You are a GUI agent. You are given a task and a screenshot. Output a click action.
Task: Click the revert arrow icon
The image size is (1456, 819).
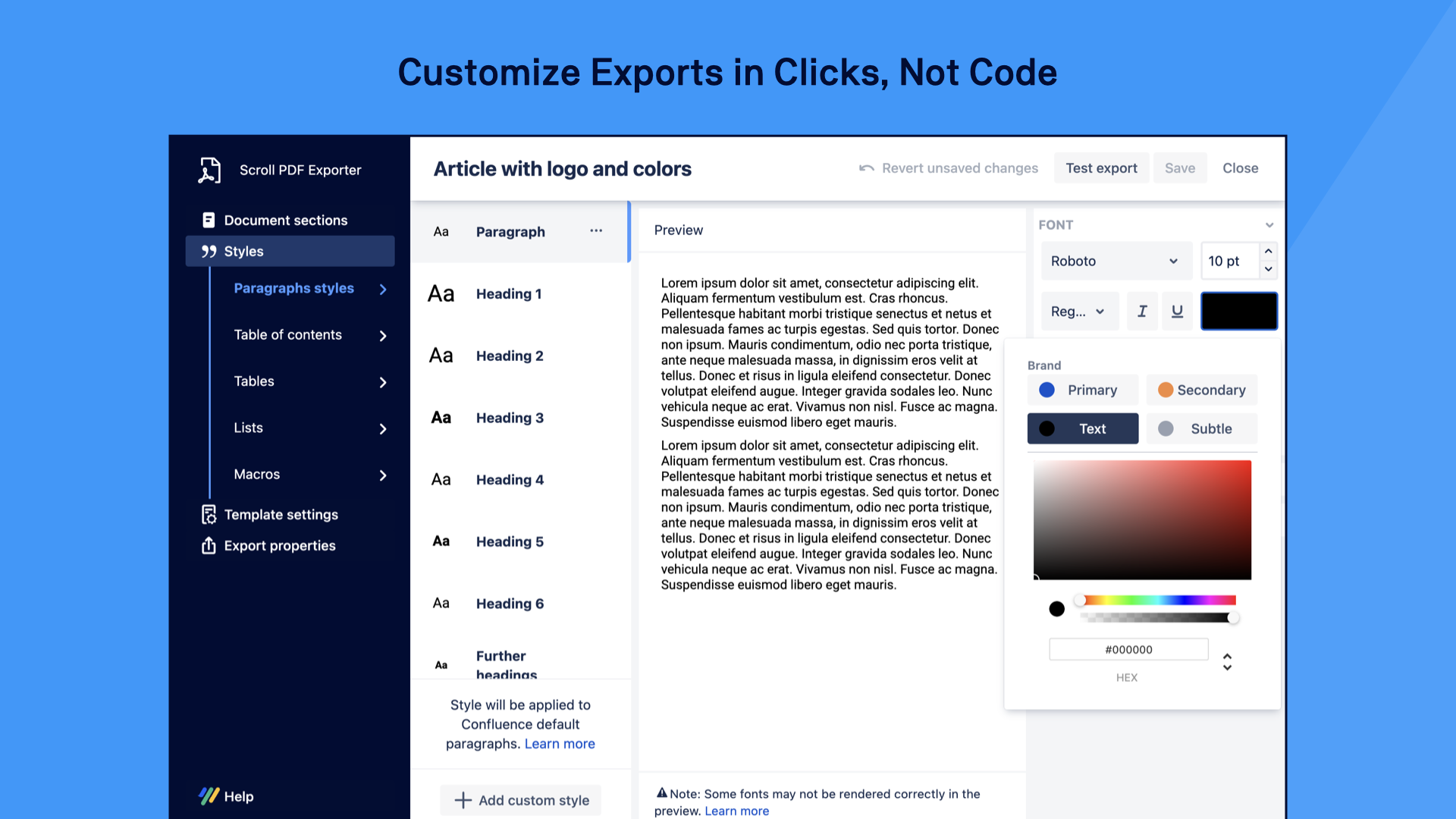click(866, 168)
